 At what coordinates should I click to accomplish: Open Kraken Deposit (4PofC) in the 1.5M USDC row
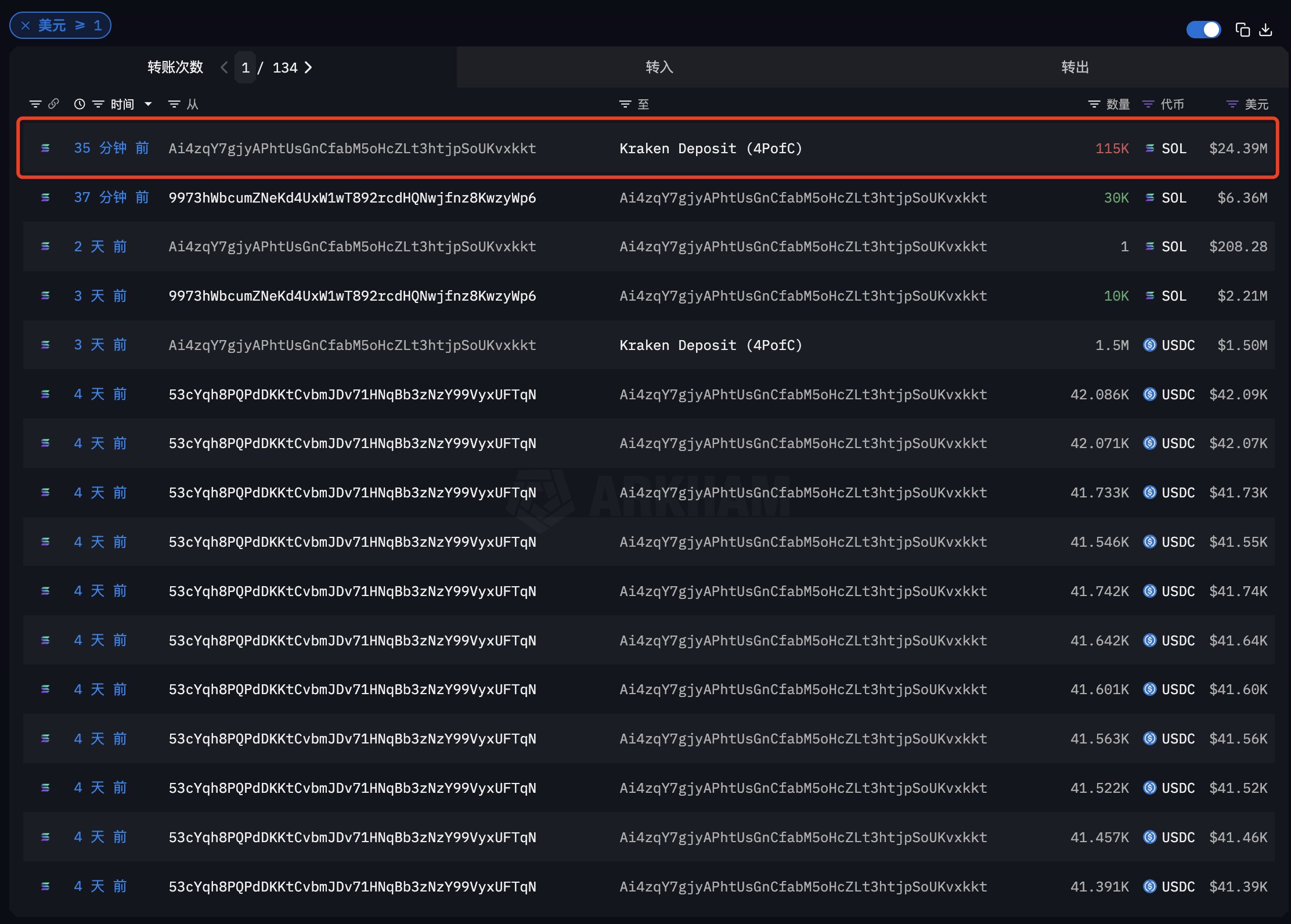[x=711, y=345]
